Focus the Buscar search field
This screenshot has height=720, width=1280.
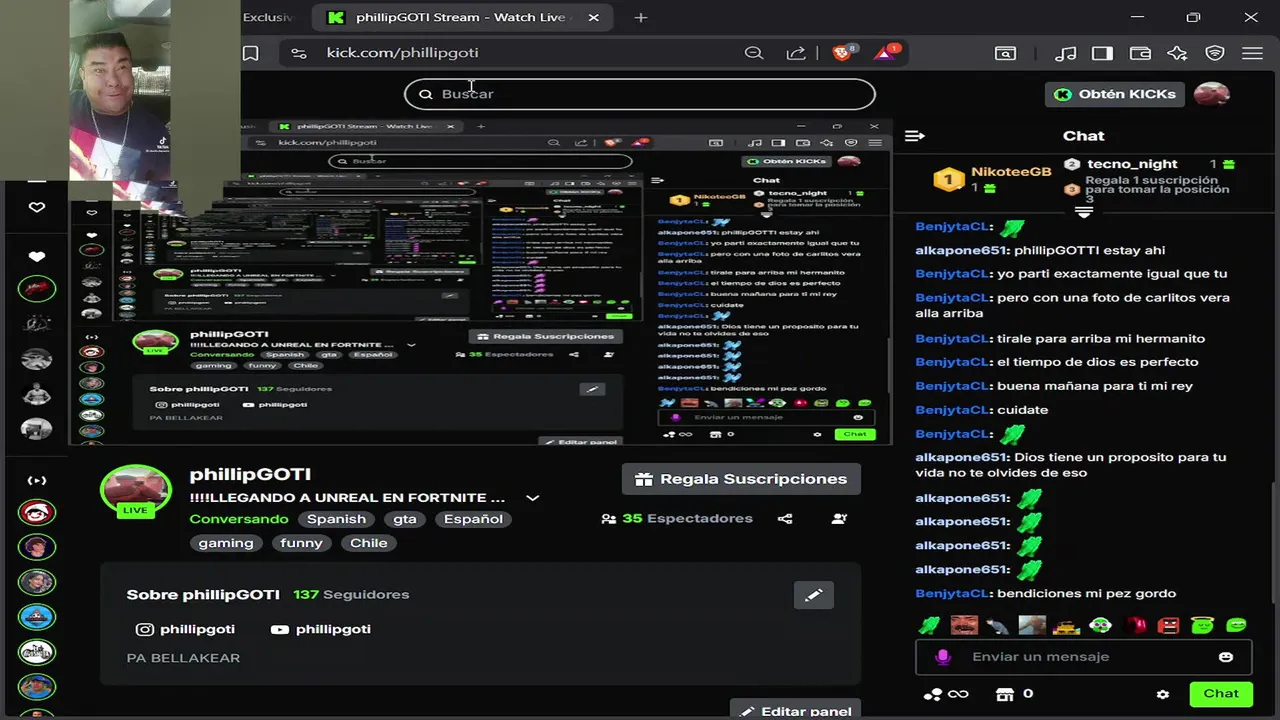point(640,94)
